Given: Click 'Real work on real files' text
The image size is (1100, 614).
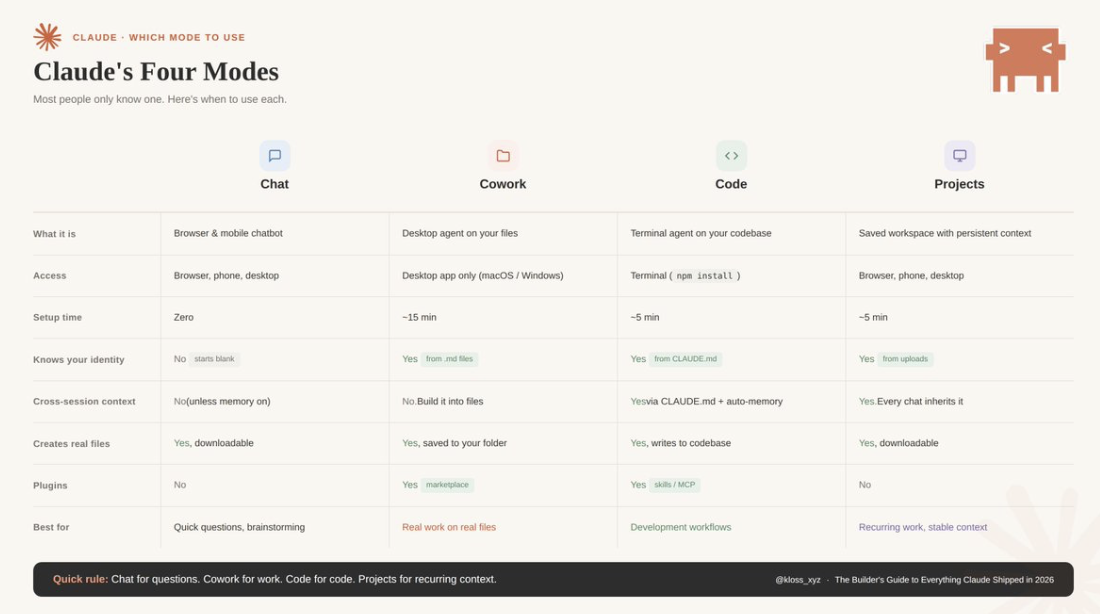Looking at the screenshot, I should pos(449,527).
